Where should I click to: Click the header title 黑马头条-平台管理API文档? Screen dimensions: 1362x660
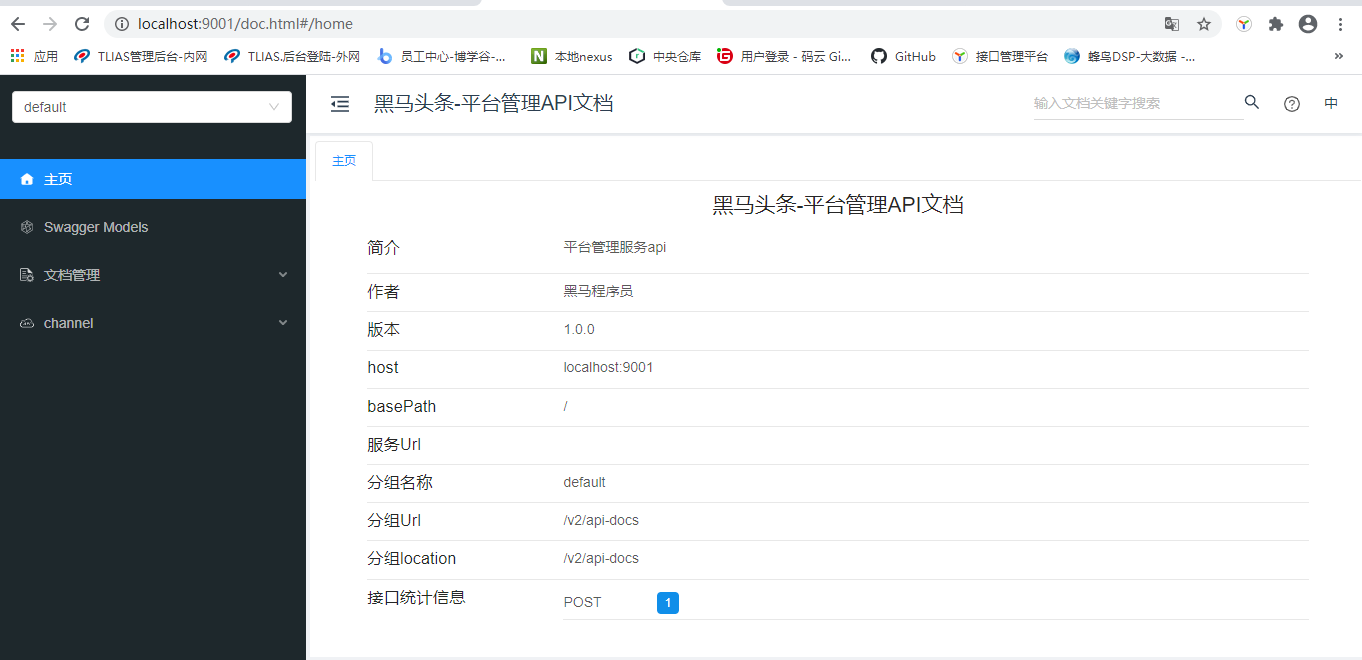493,103
